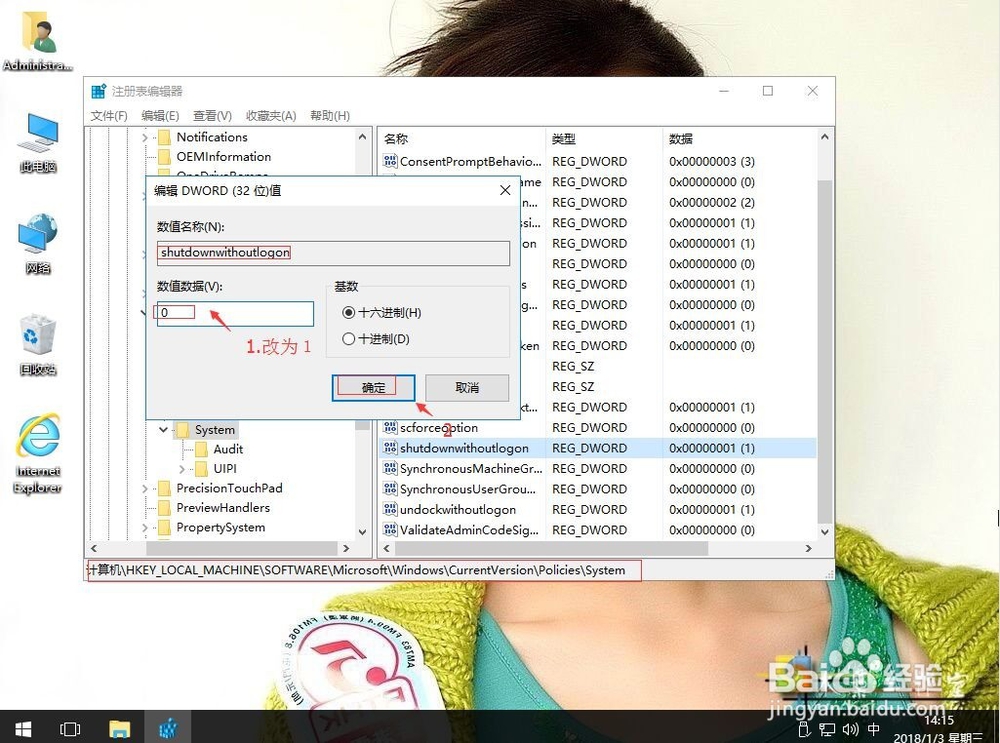Expand the Notifications registry key
This screenshot has width=1000, height=743.
click(x=145, y=137)
